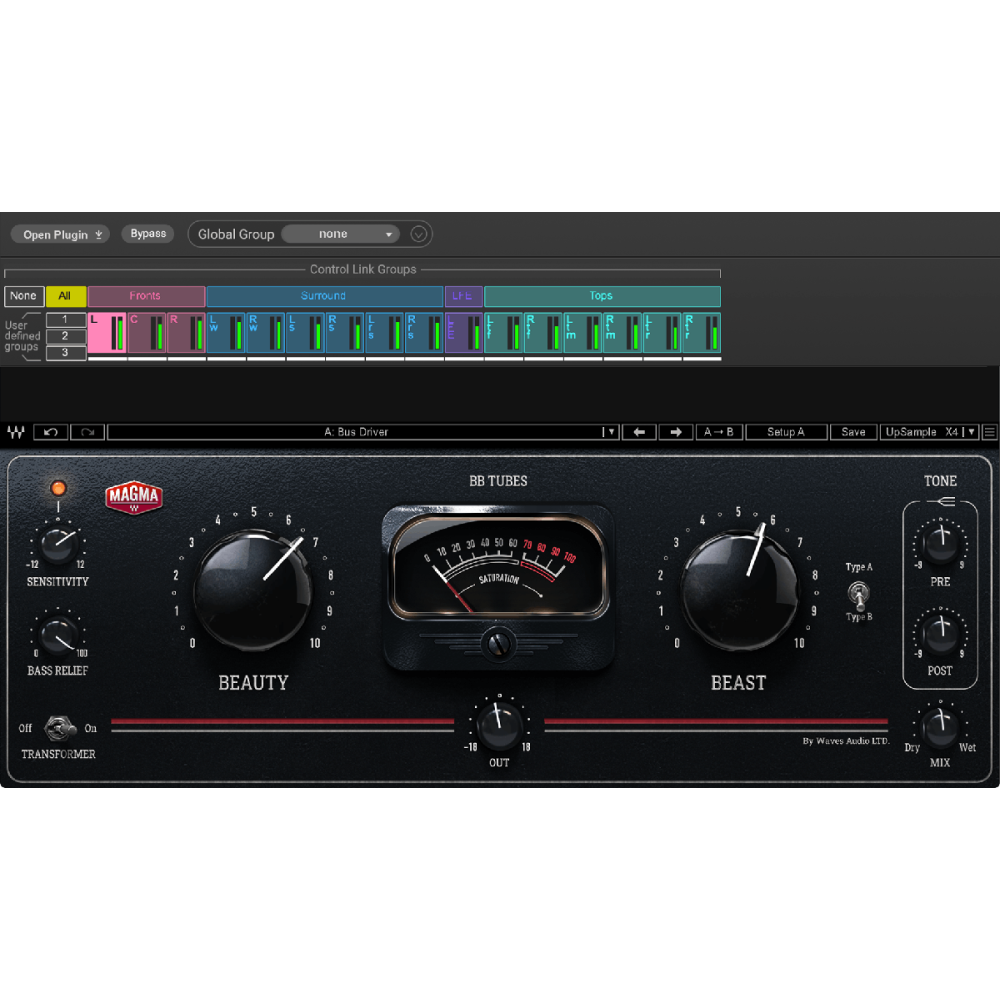This screenshot has width=1000, height=1000.
Task: Select the pink L channel meter cell
Action: click(107, 333)
